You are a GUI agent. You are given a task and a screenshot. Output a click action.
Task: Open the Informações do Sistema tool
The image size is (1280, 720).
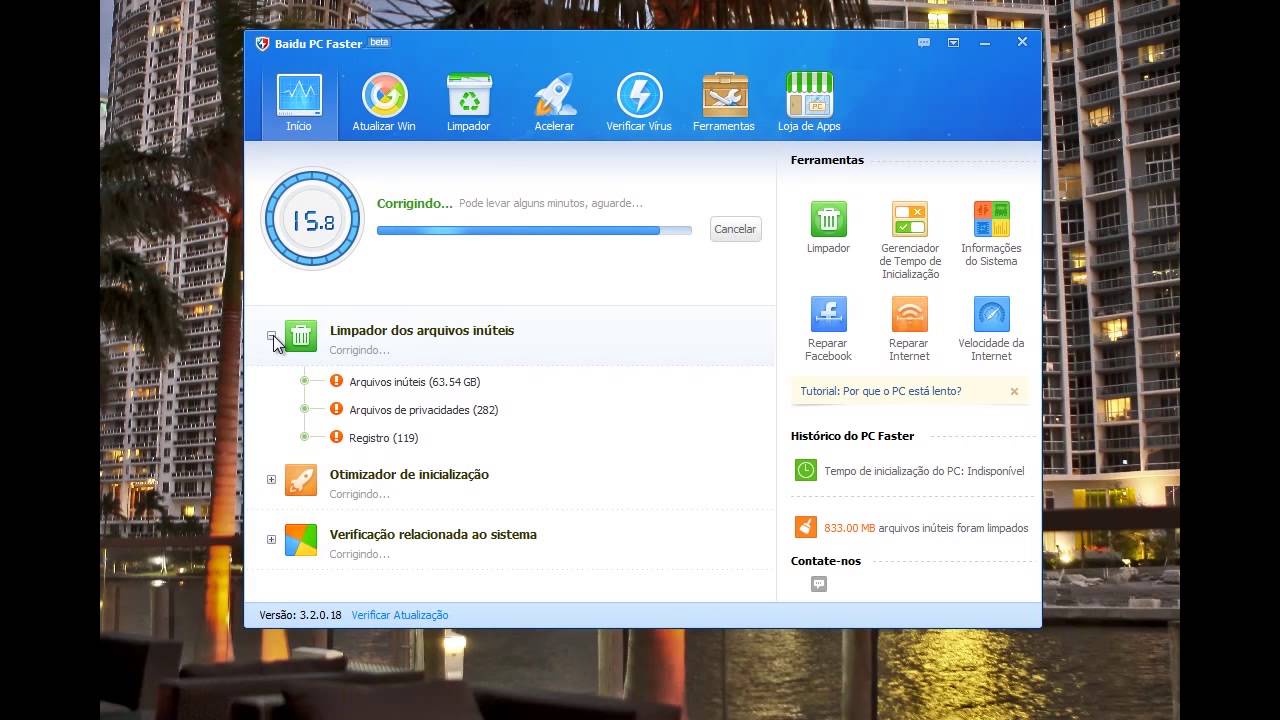click(991, 234)
